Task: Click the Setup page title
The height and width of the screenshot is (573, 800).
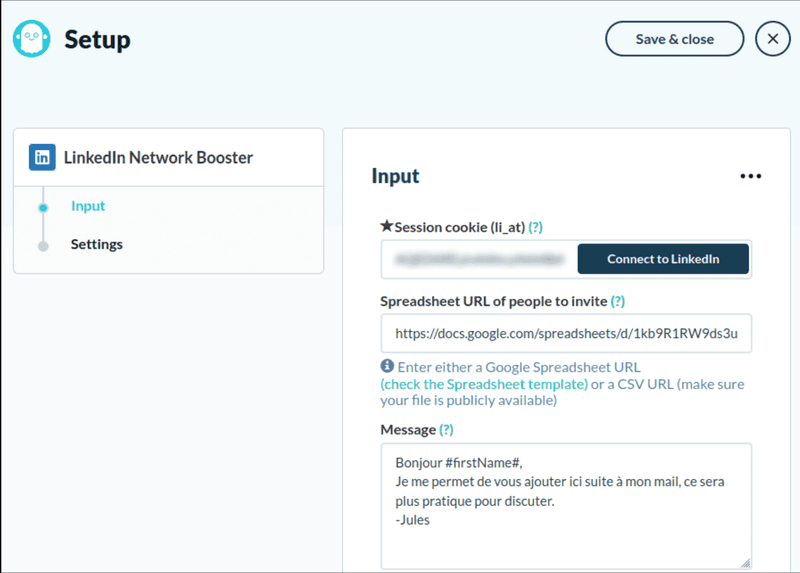Action: pos(97,39)
